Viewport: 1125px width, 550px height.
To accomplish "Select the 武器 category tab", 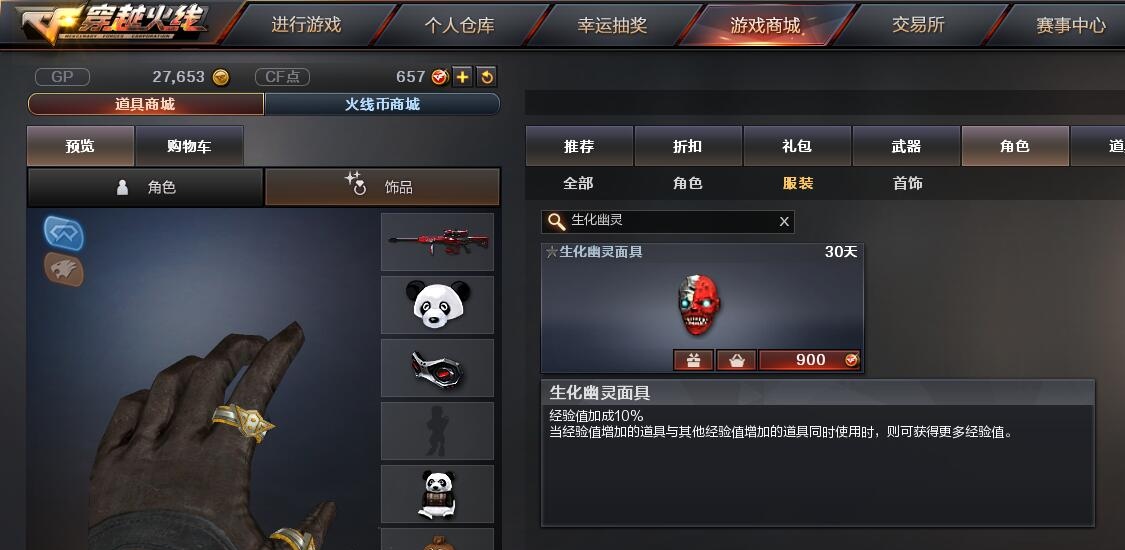I will [x=906, y=146].
